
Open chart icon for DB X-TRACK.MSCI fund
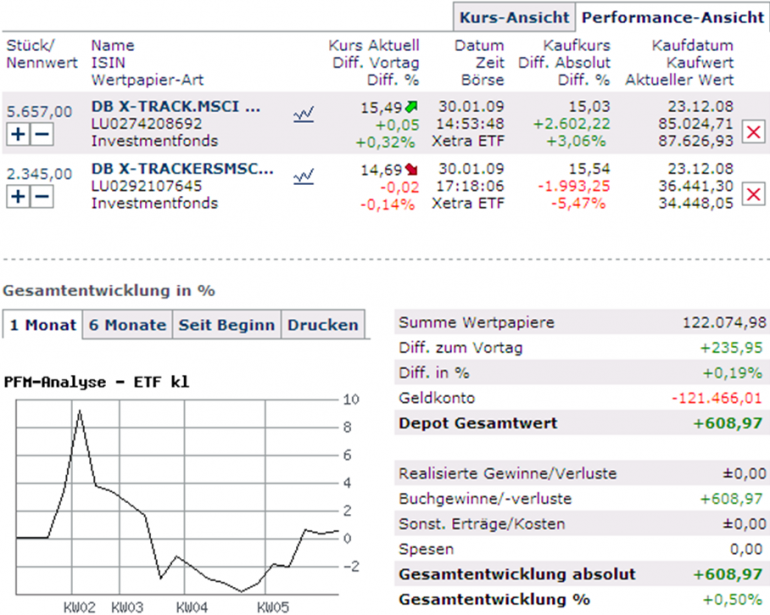pyautogui.click(x=303, y=115)
